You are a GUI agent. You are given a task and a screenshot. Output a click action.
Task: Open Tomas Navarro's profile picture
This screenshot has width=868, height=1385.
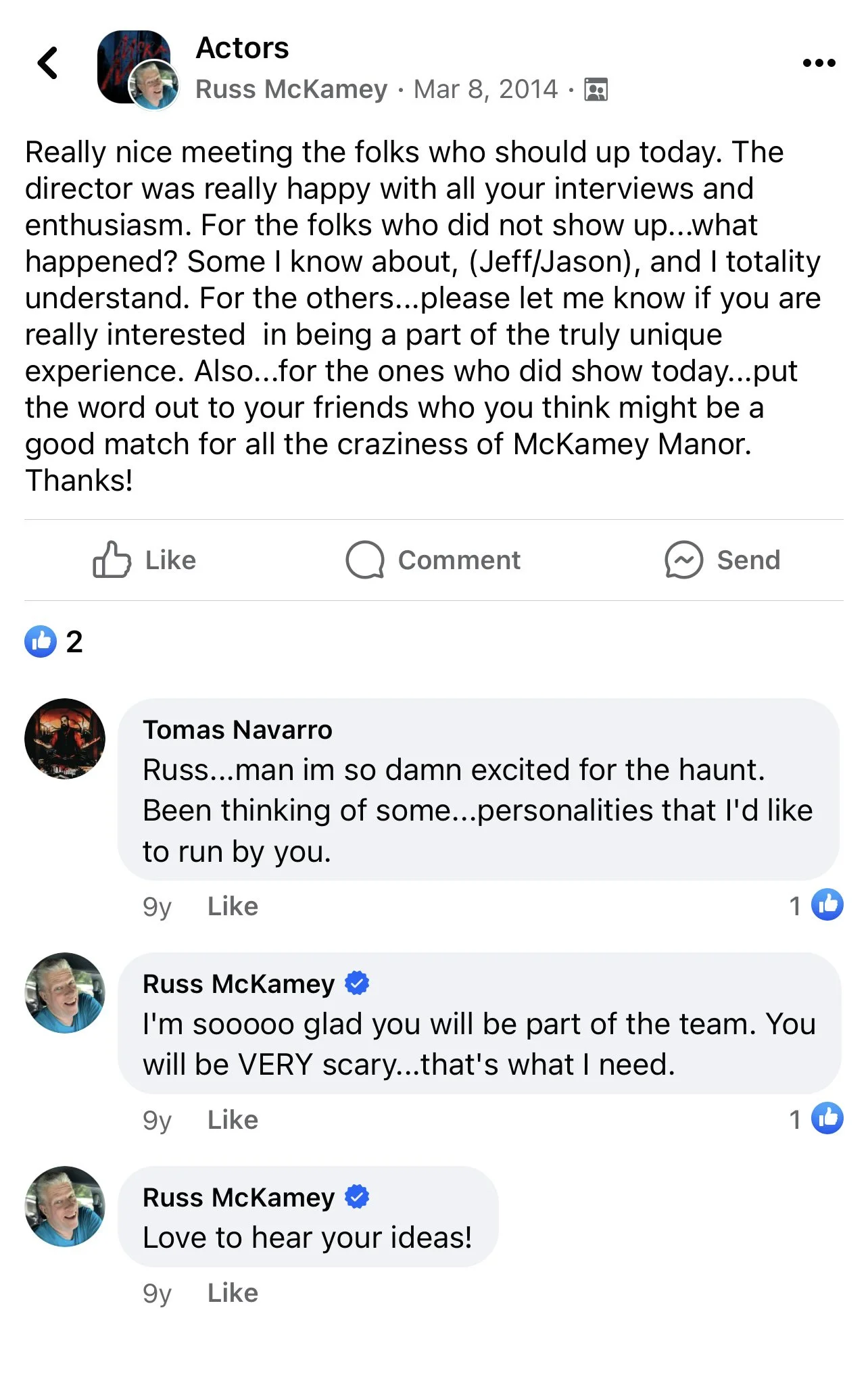click(65, 739)
